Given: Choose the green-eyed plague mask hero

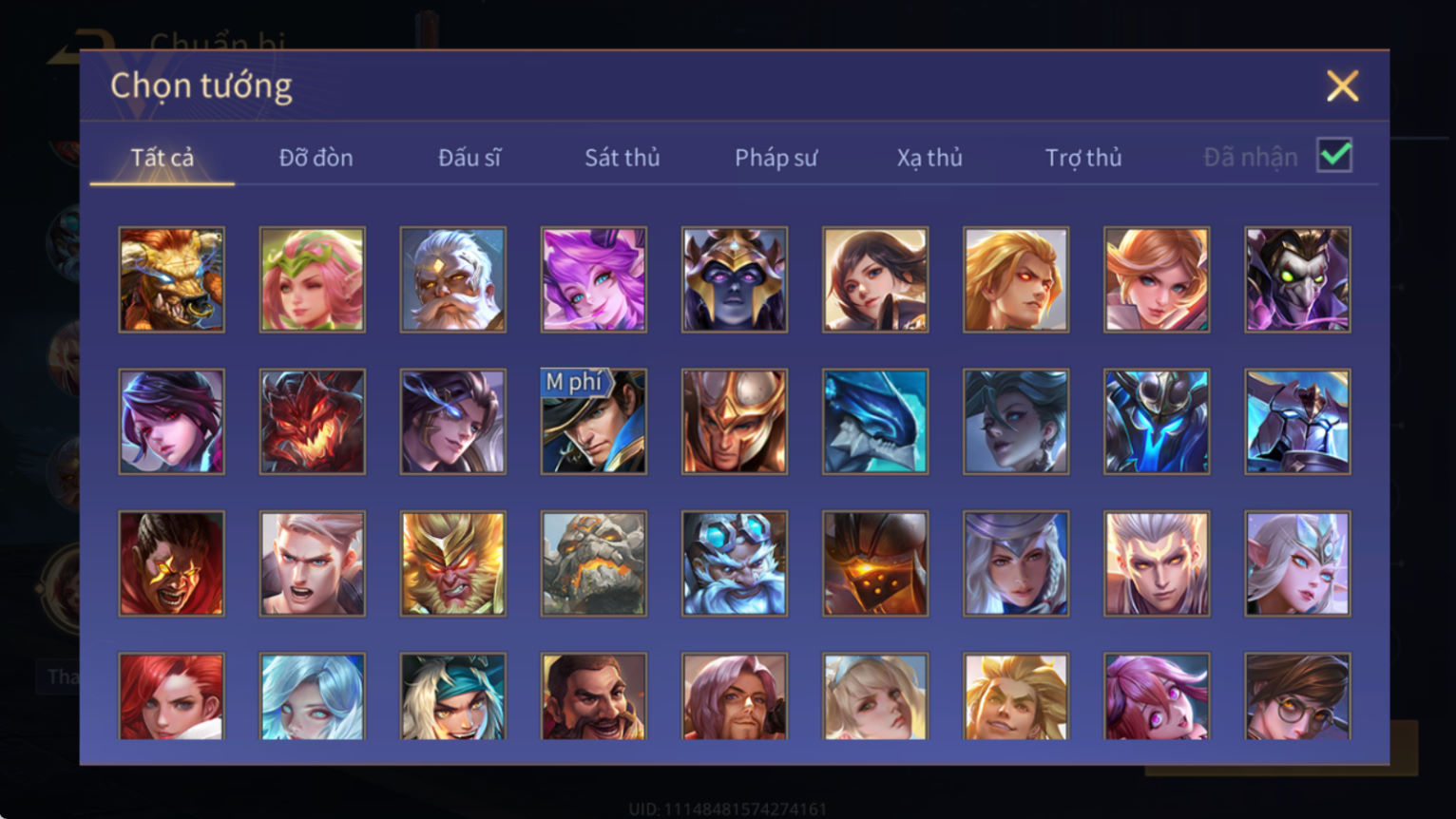Looking at the screenshot, I should coord(1297,279).
